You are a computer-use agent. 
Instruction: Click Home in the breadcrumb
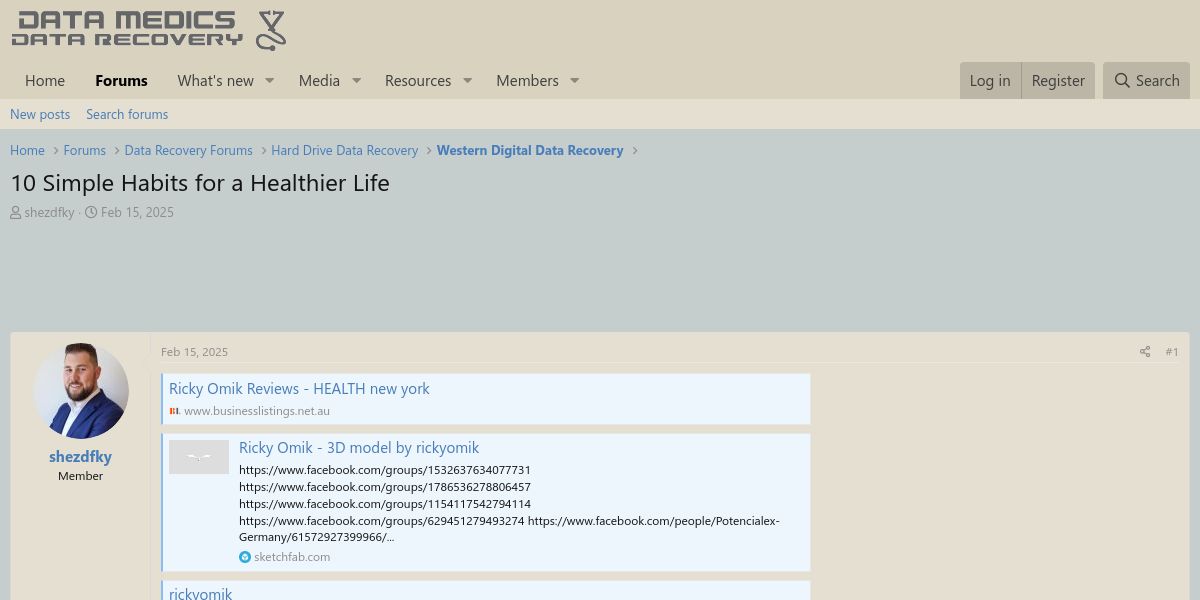point(27,150)
